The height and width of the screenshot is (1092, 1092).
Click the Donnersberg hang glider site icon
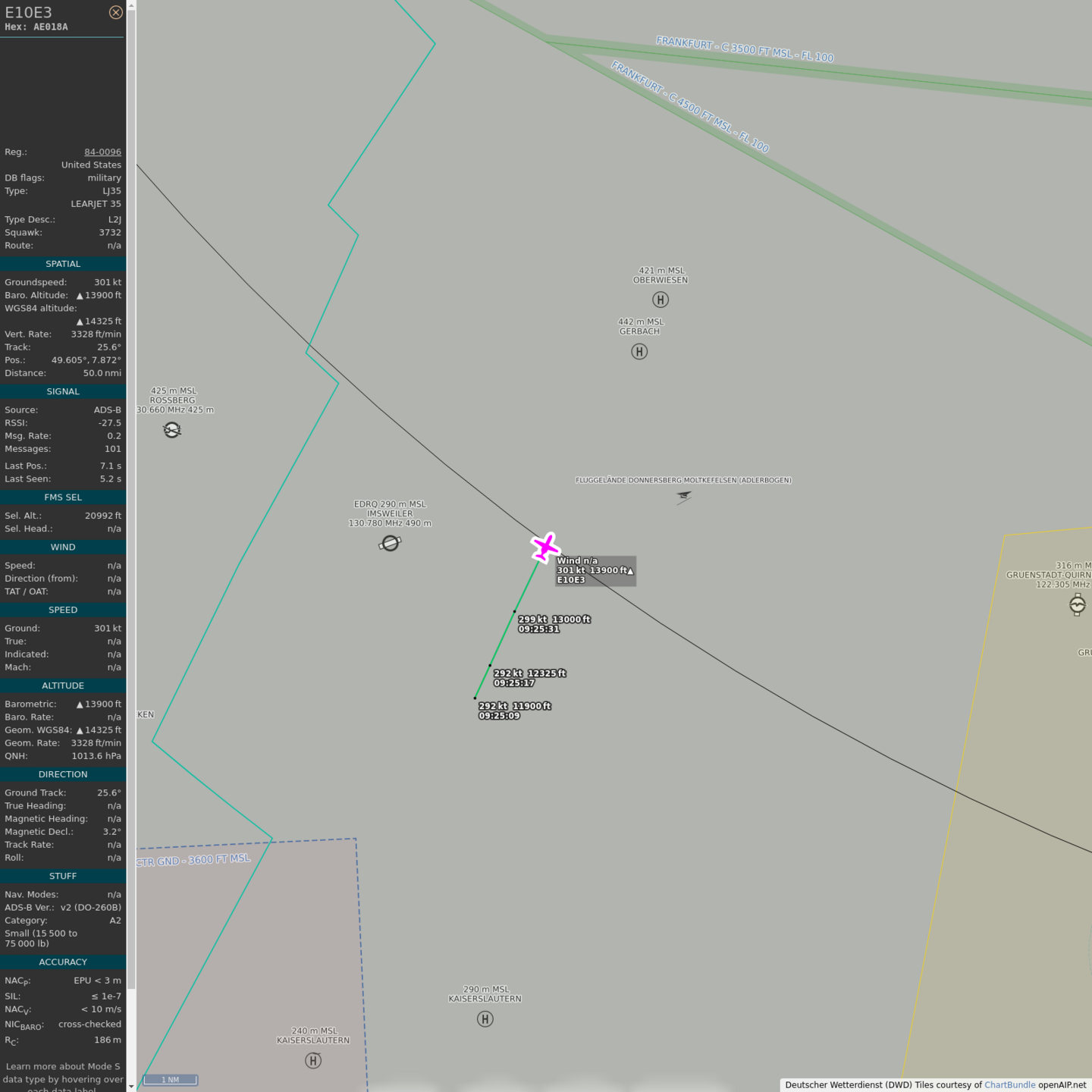[x=683, y=497]
